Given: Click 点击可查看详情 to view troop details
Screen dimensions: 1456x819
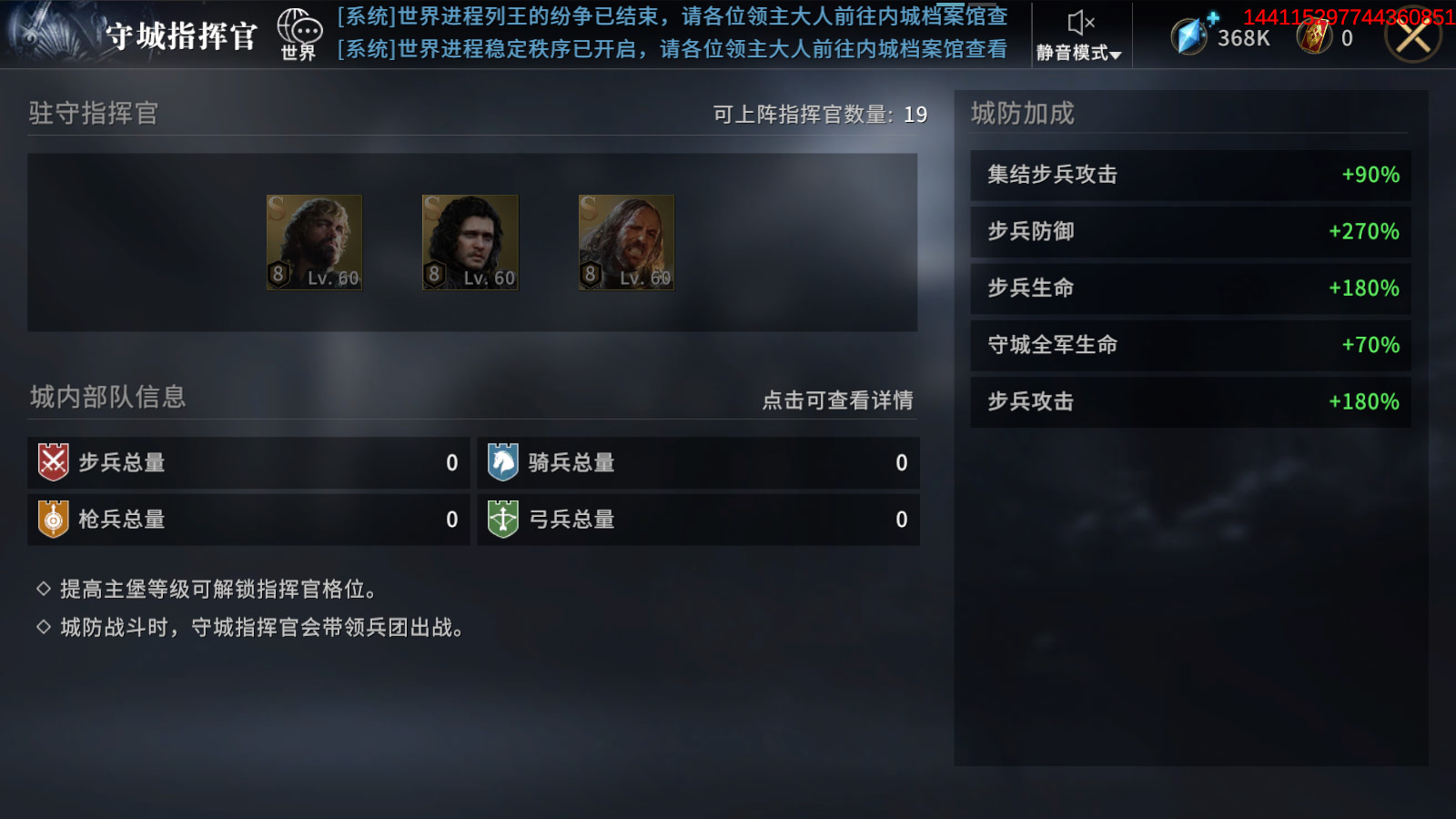Looking at the screenshot, I should tap(837, 400).
